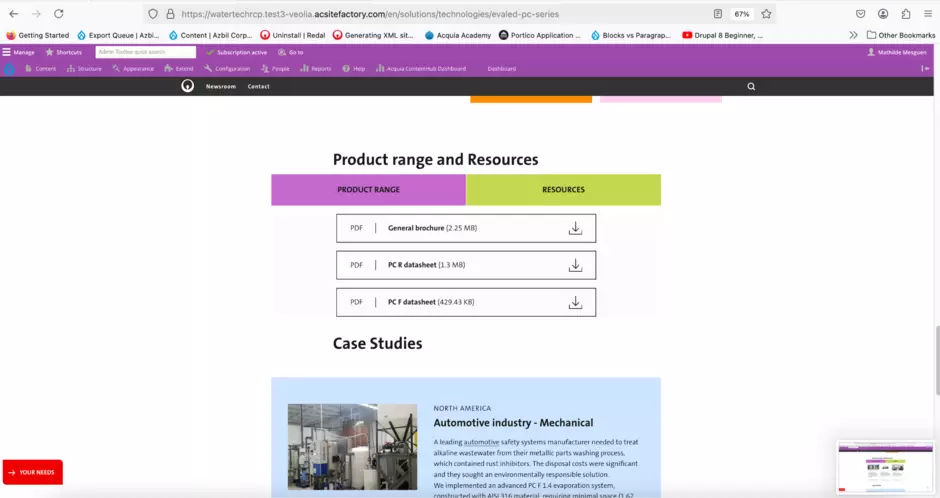Open the browser extensions icon
The width and height of the screenshot is (940, 498).
(x=906, y=14)
